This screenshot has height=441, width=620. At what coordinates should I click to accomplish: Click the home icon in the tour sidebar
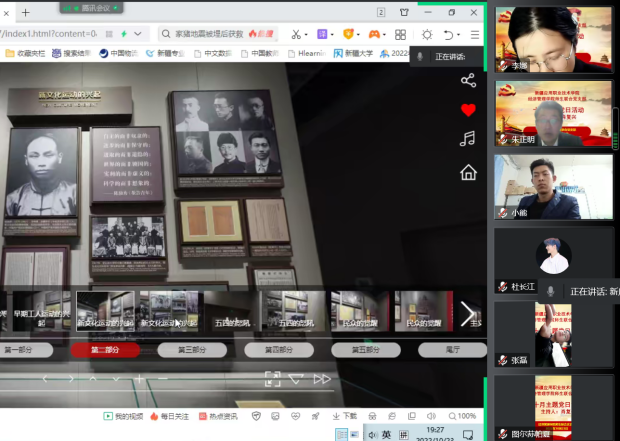[467, 173]
